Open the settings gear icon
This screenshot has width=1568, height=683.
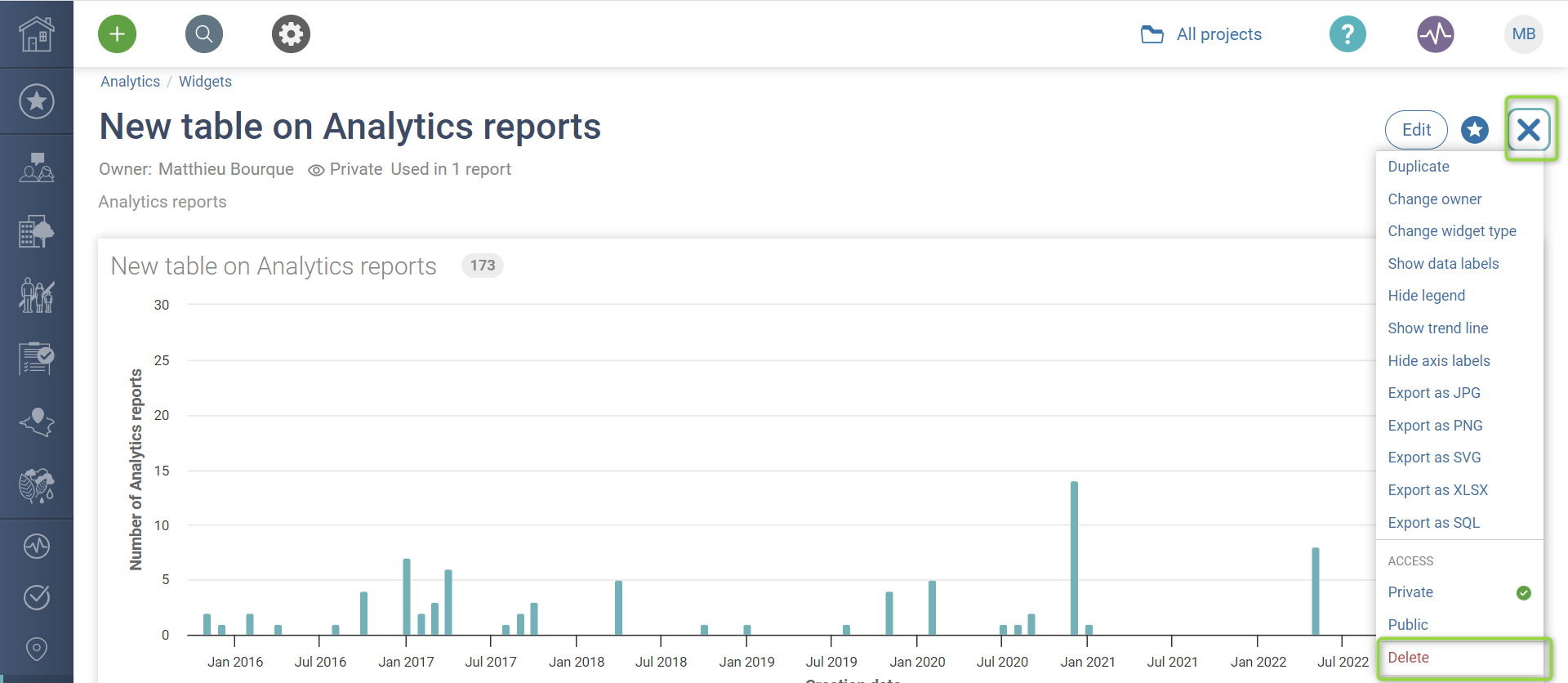(291, 34)
